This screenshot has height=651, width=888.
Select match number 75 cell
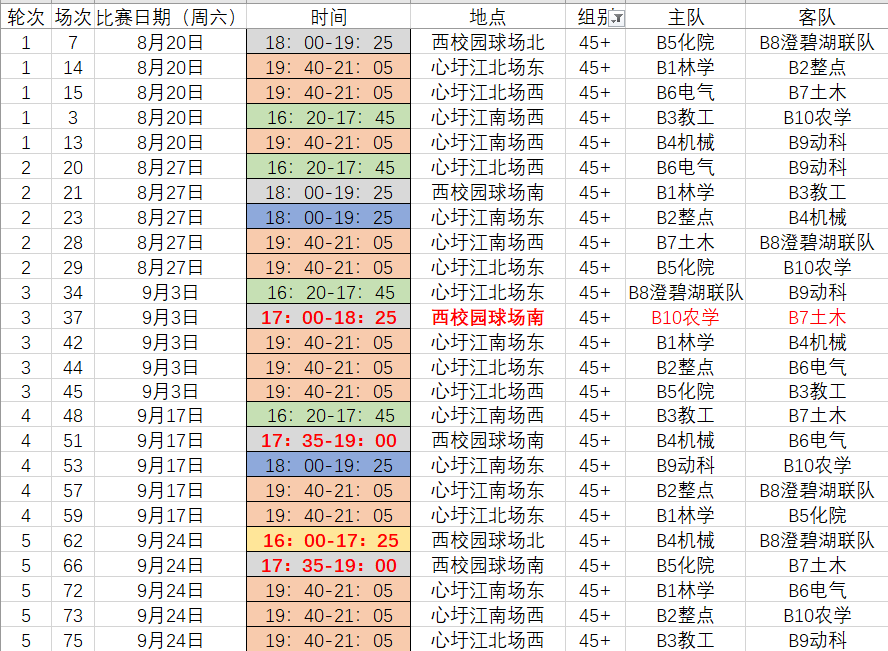[71, 640]
